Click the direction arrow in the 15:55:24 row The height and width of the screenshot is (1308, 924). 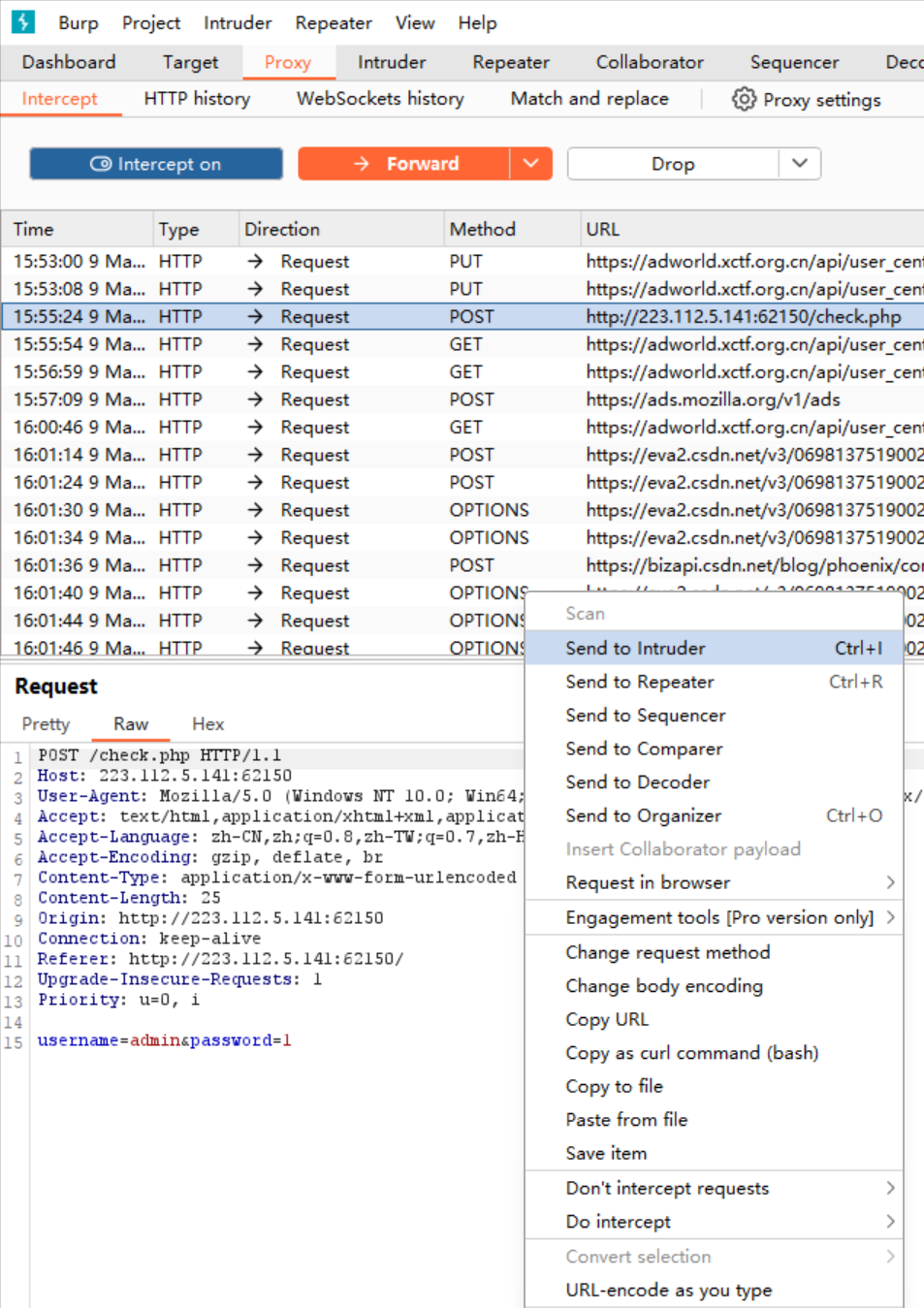[x=255, y=317]
